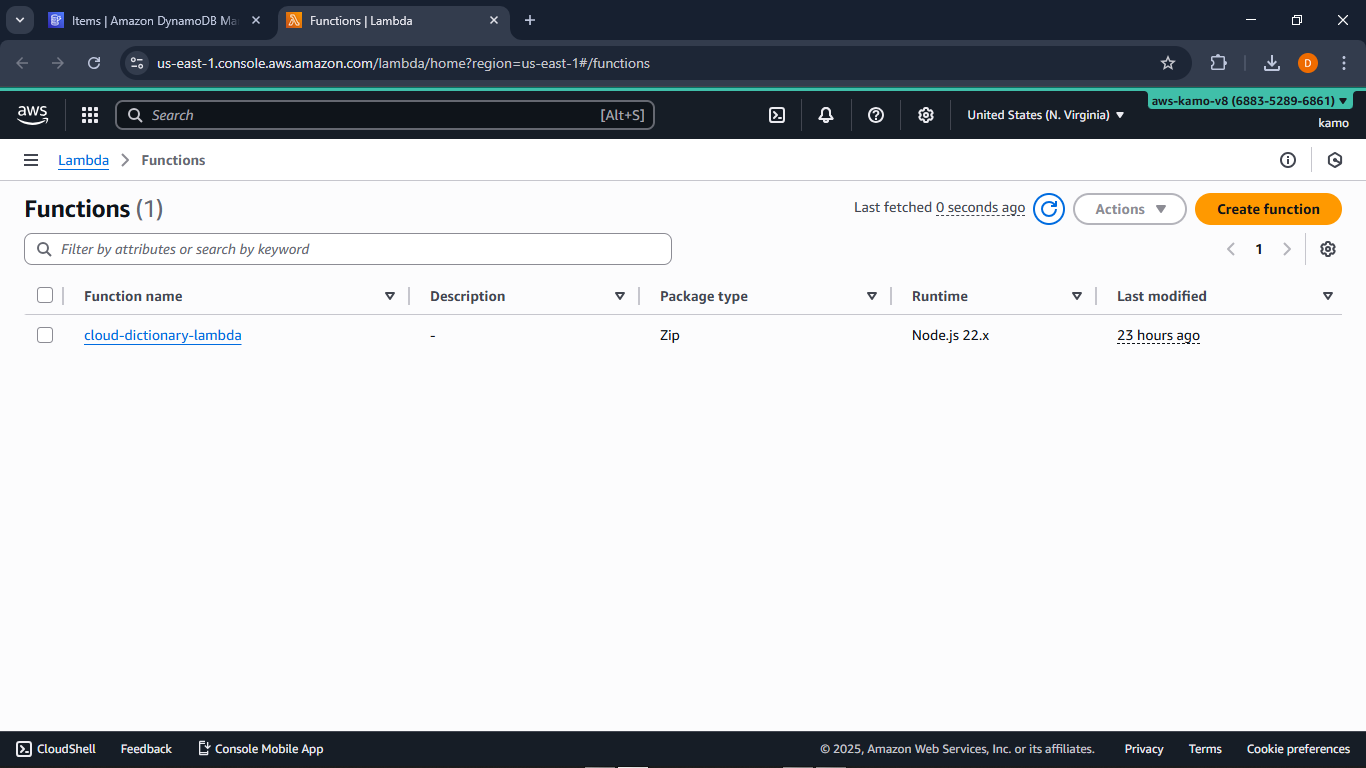Open the cloud-dictionary-lambda function
1366x768 pixels.
pos(162,335)
